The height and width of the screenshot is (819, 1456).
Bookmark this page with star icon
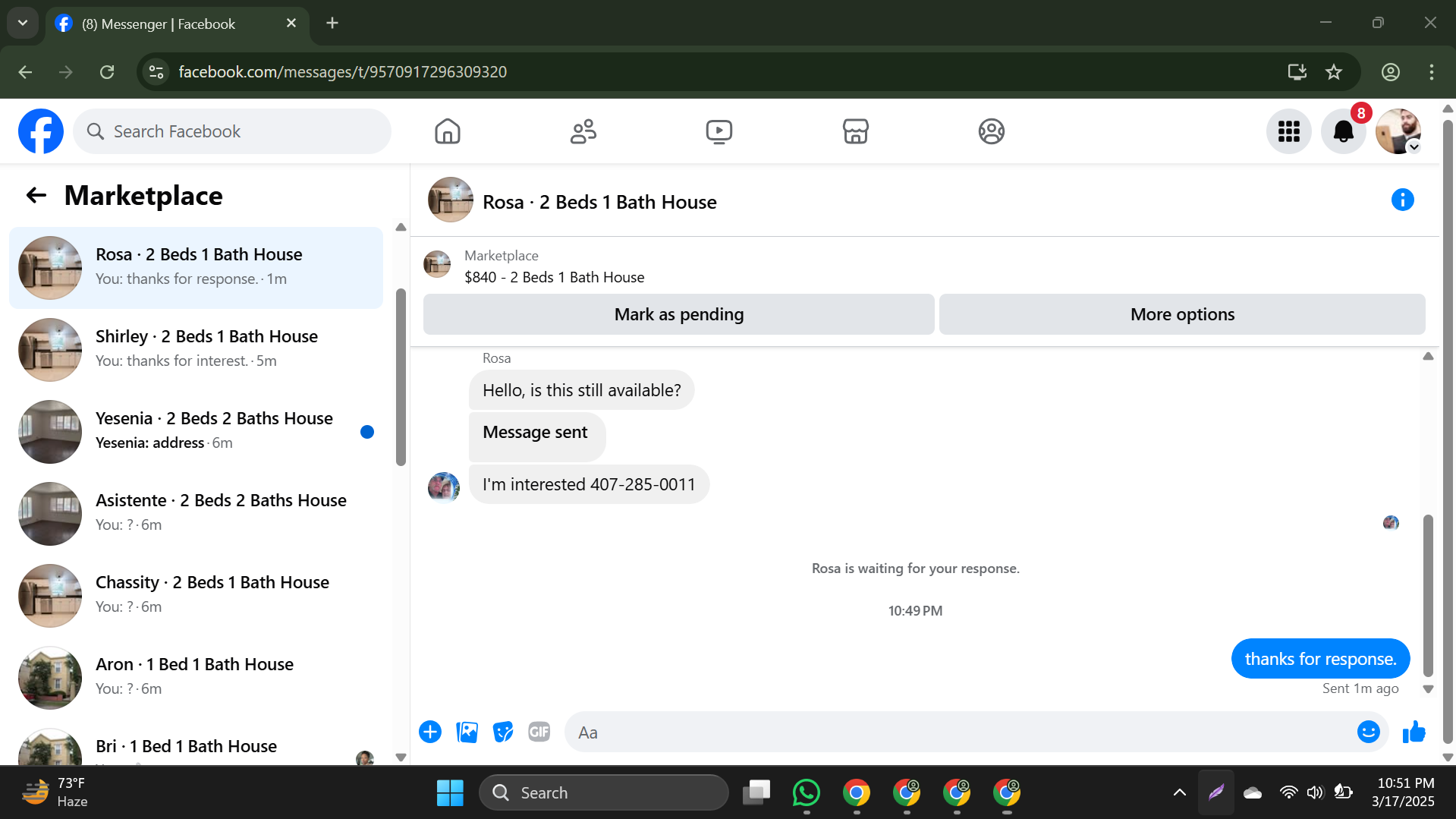pyautogui.click(x=1334, y=72)
